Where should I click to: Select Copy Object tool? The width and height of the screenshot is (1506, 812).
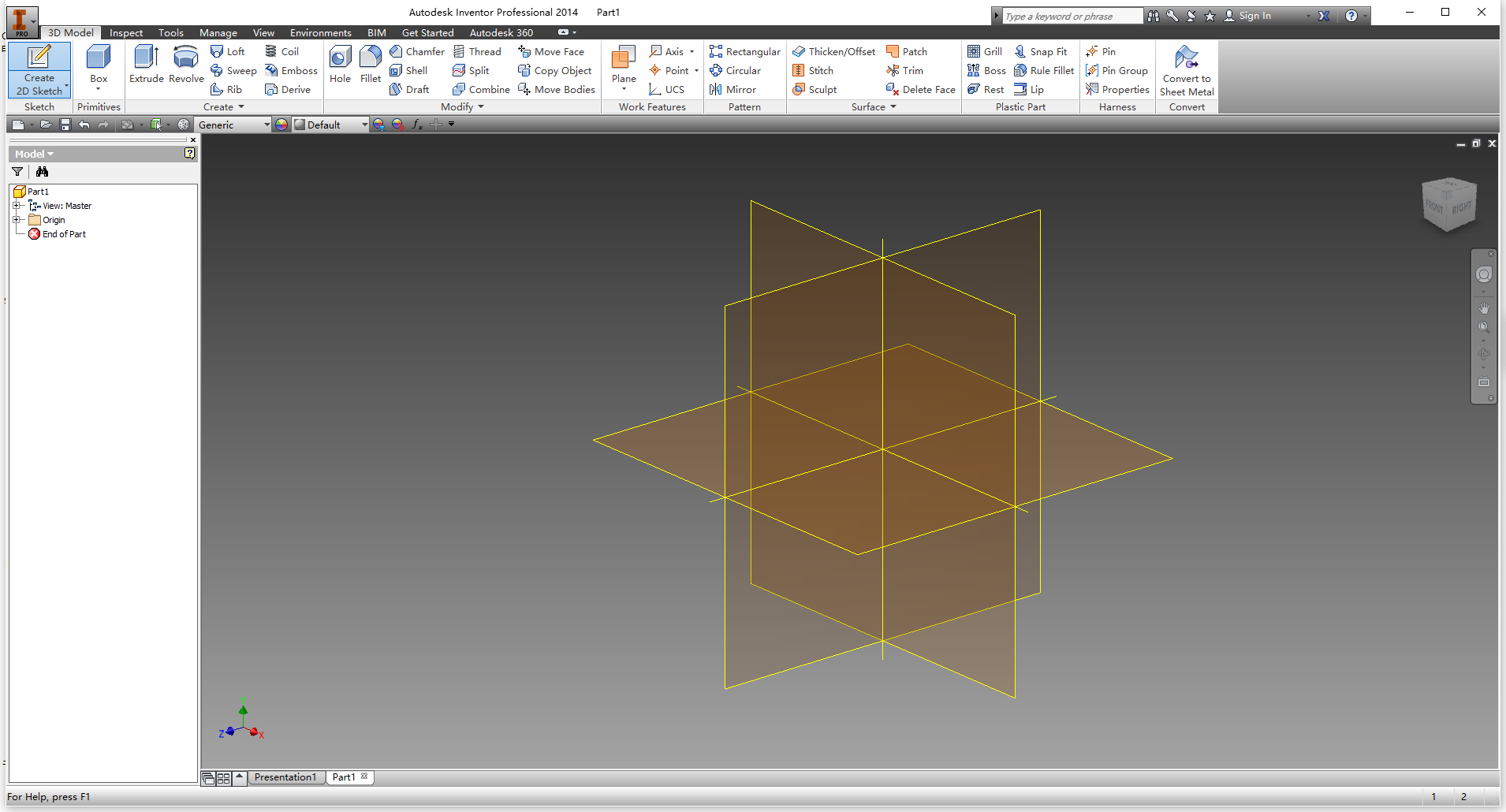pos(554,70)
